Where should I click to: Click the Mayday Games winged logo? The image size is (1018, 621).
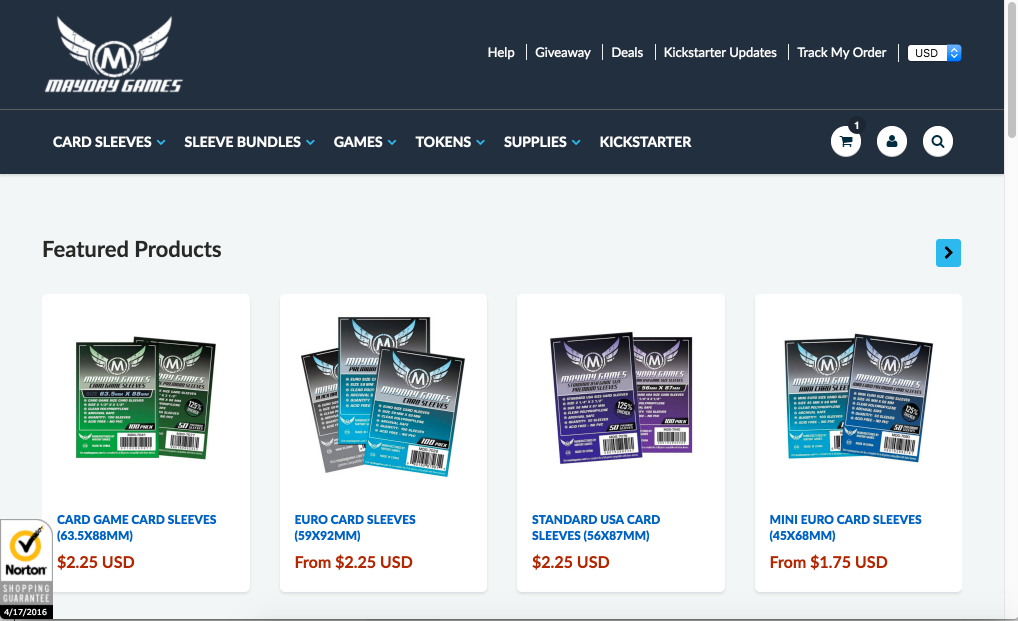coord(114,55)
